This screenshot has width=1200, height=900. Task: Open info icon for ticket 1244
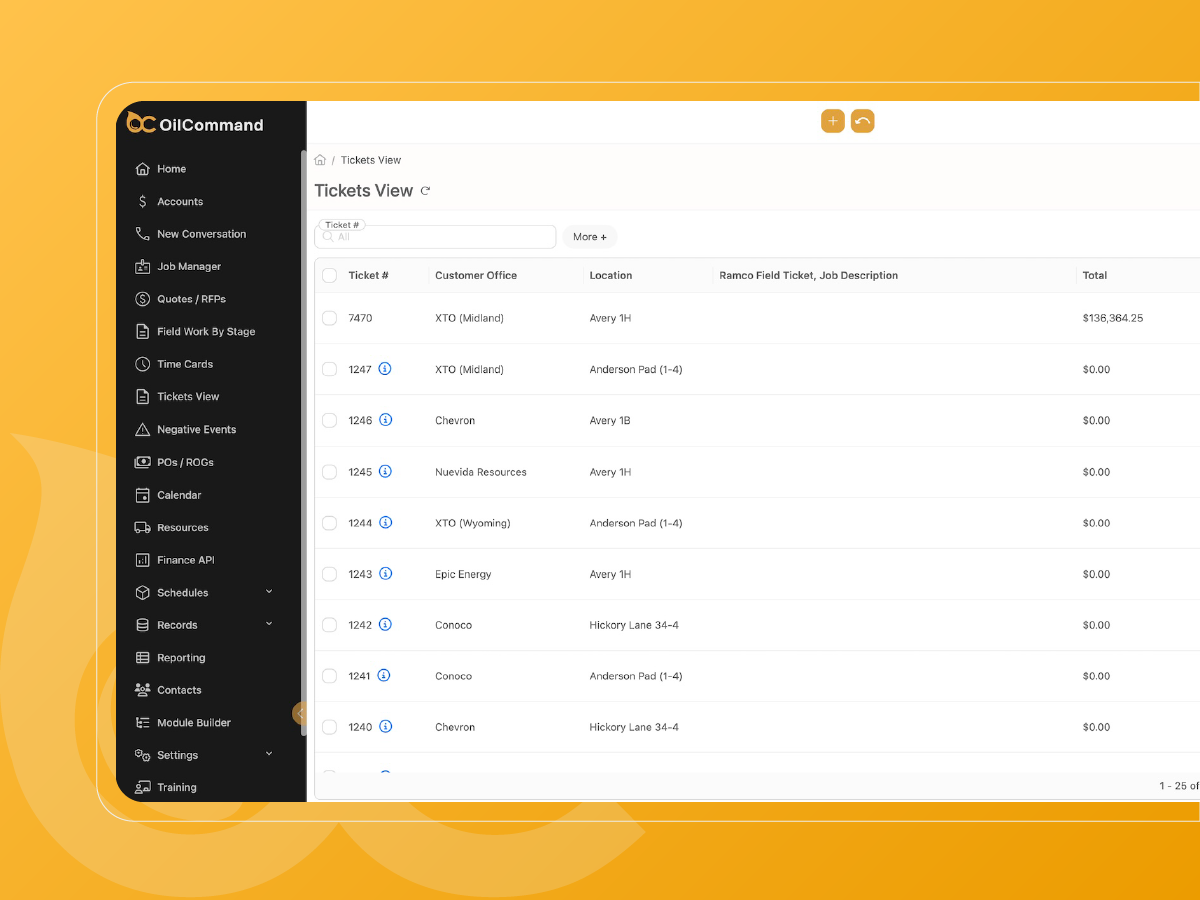coord(385,522)
